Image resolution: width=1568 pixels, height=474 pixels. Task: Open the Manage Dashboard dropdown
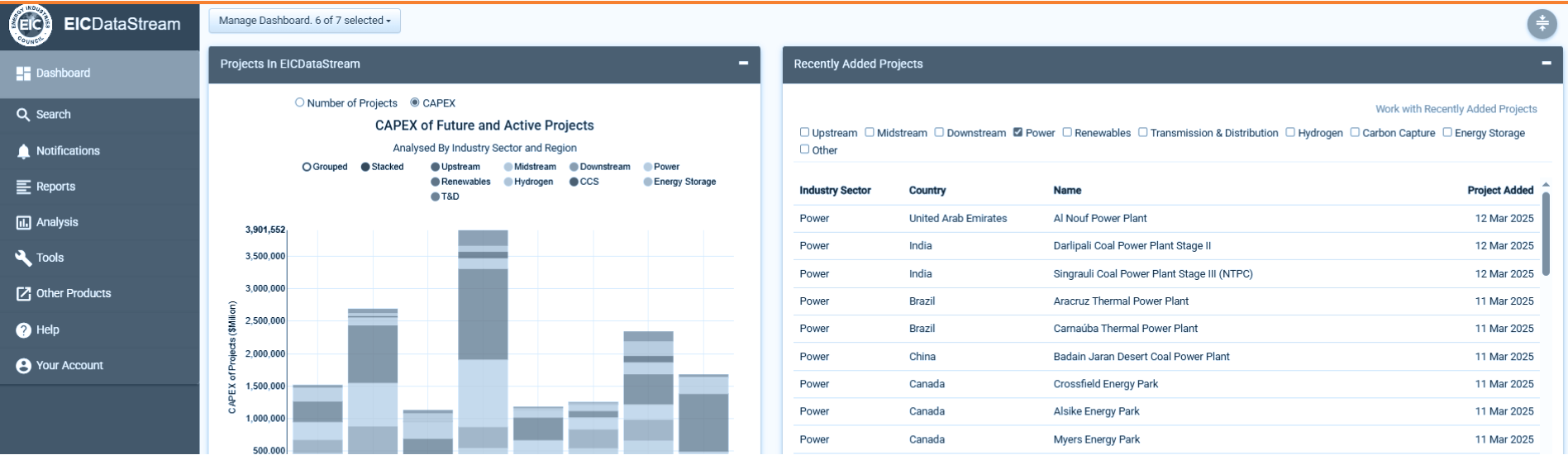pos(304,21)
